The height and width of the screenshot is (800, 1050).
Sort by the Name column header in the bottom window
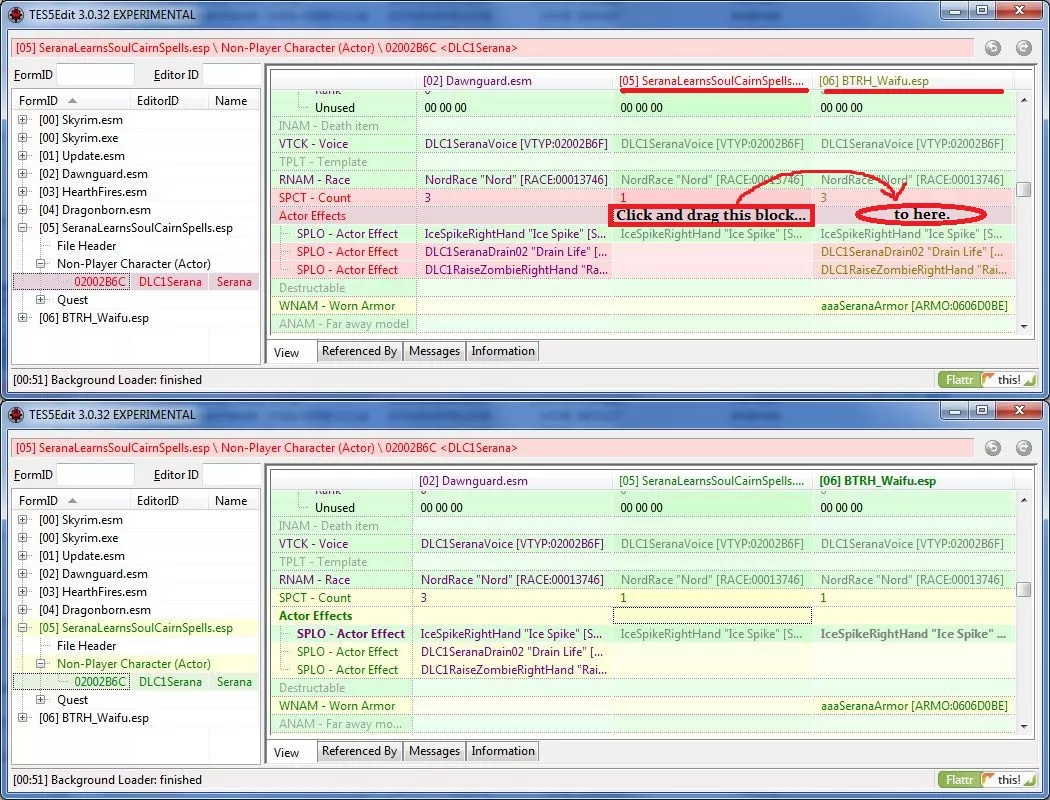tap(234, 501)
